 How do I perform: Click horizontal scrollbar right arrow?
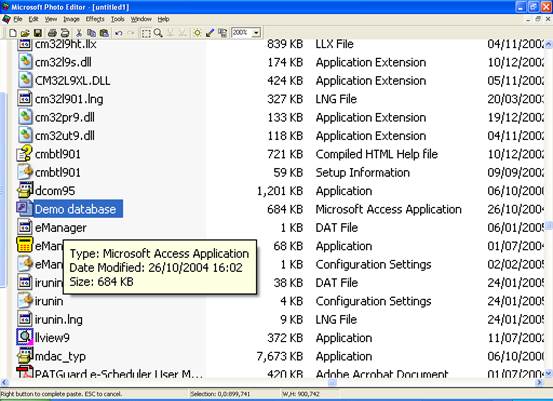pyautogui.click(x=540, y=382)
